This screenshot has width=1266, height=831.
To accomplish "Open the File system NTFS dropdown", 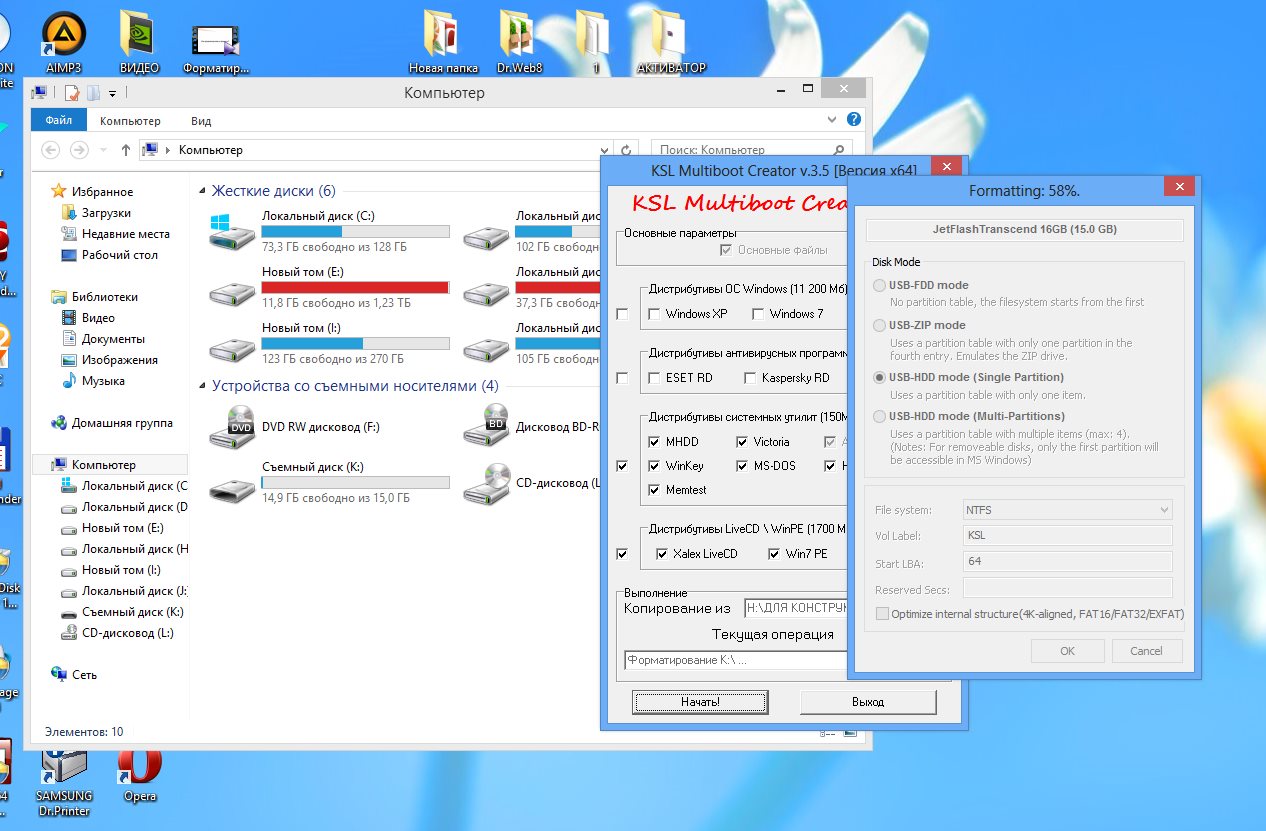I will click(x=1066, y=510).
